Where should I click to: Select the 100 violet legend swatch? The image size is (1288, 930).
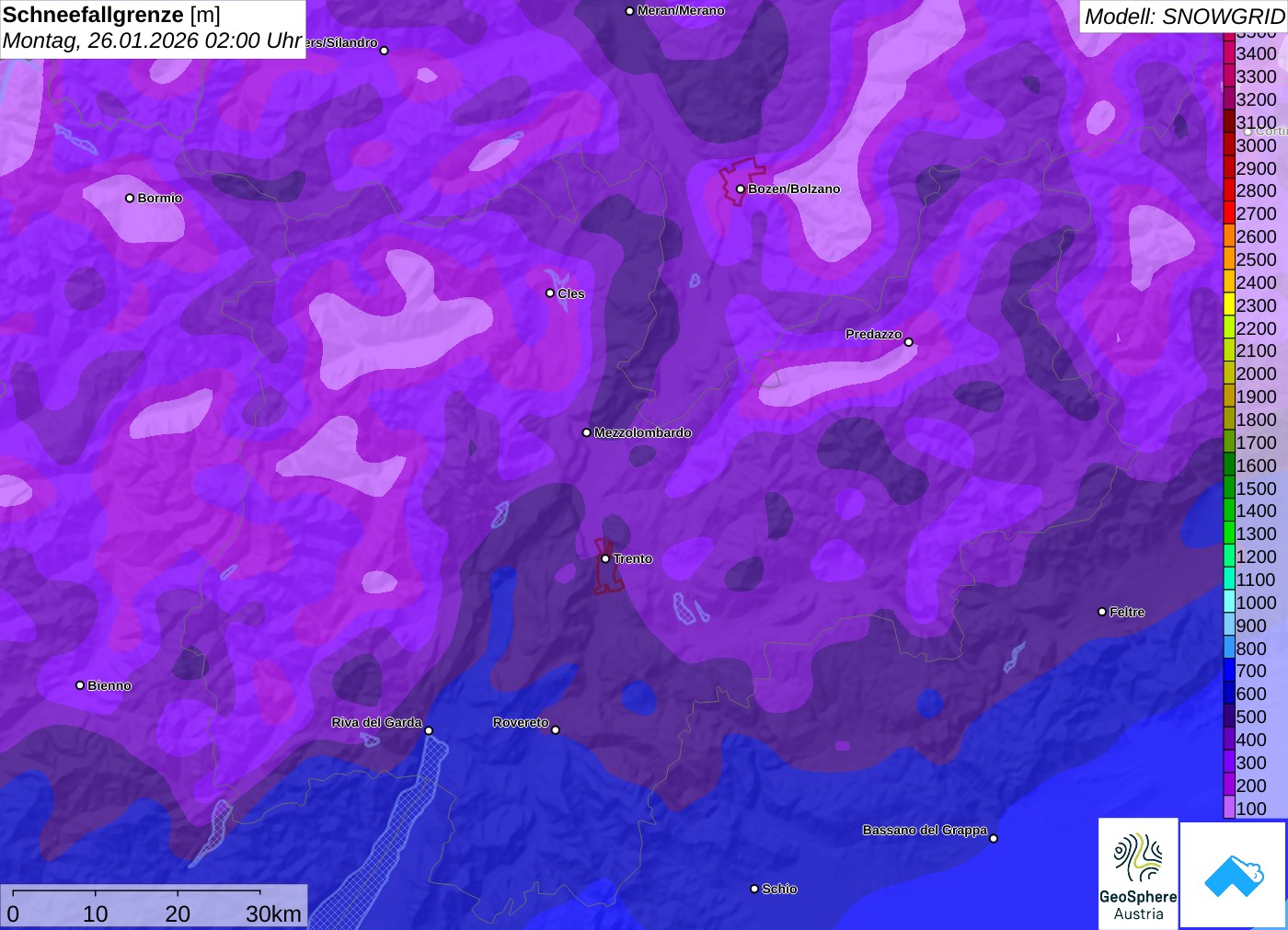[x=1229, y=808]
